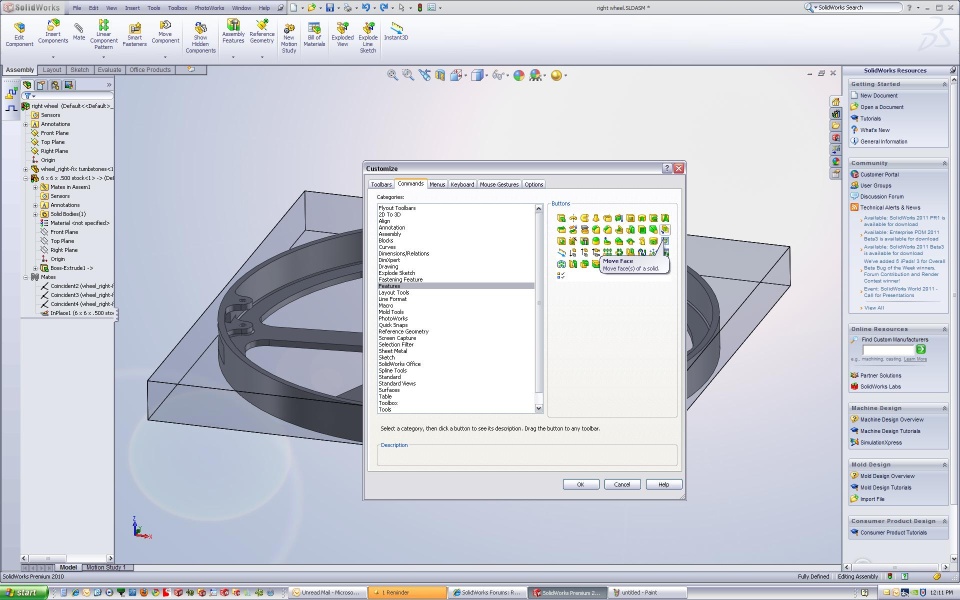Screen dimensions: 960x600
Task: Click Insert Components tool
Action: click(x=53, y=32)
